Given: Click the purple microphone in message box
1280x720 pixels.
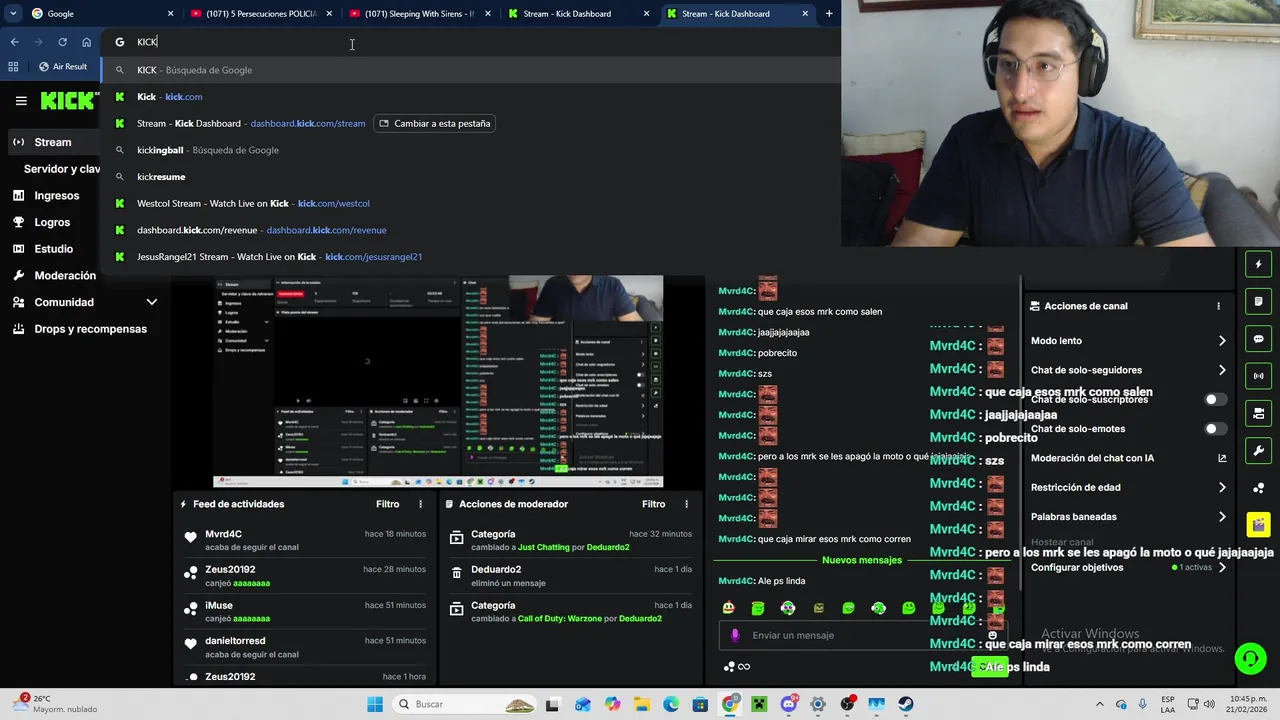Looking at the screenshot, I should pos(735,635).
